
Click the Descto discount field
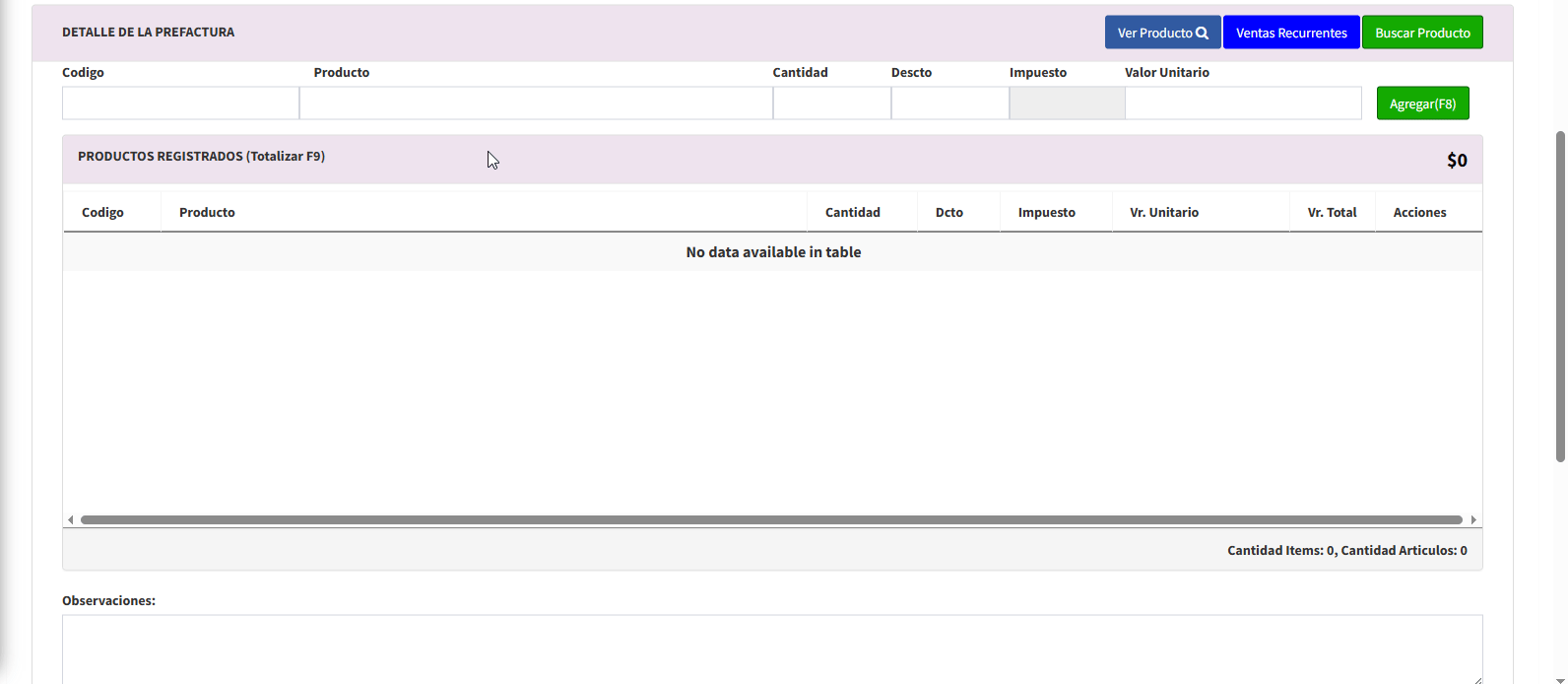click(x=949, y=103)
